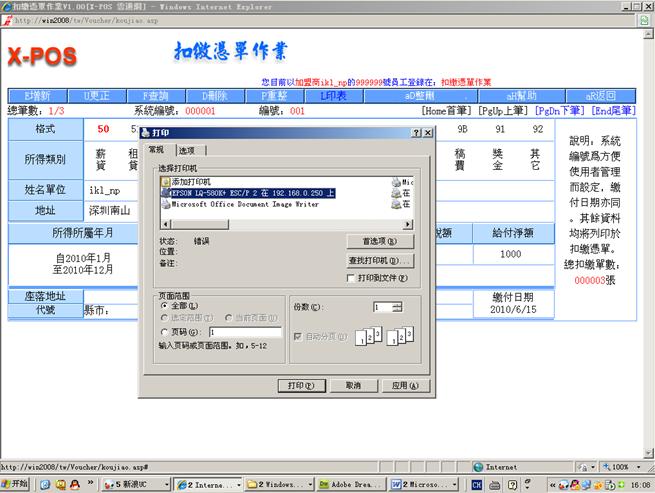Click the 查找打印机 button

pyautogui.click(x=380, y=260)
